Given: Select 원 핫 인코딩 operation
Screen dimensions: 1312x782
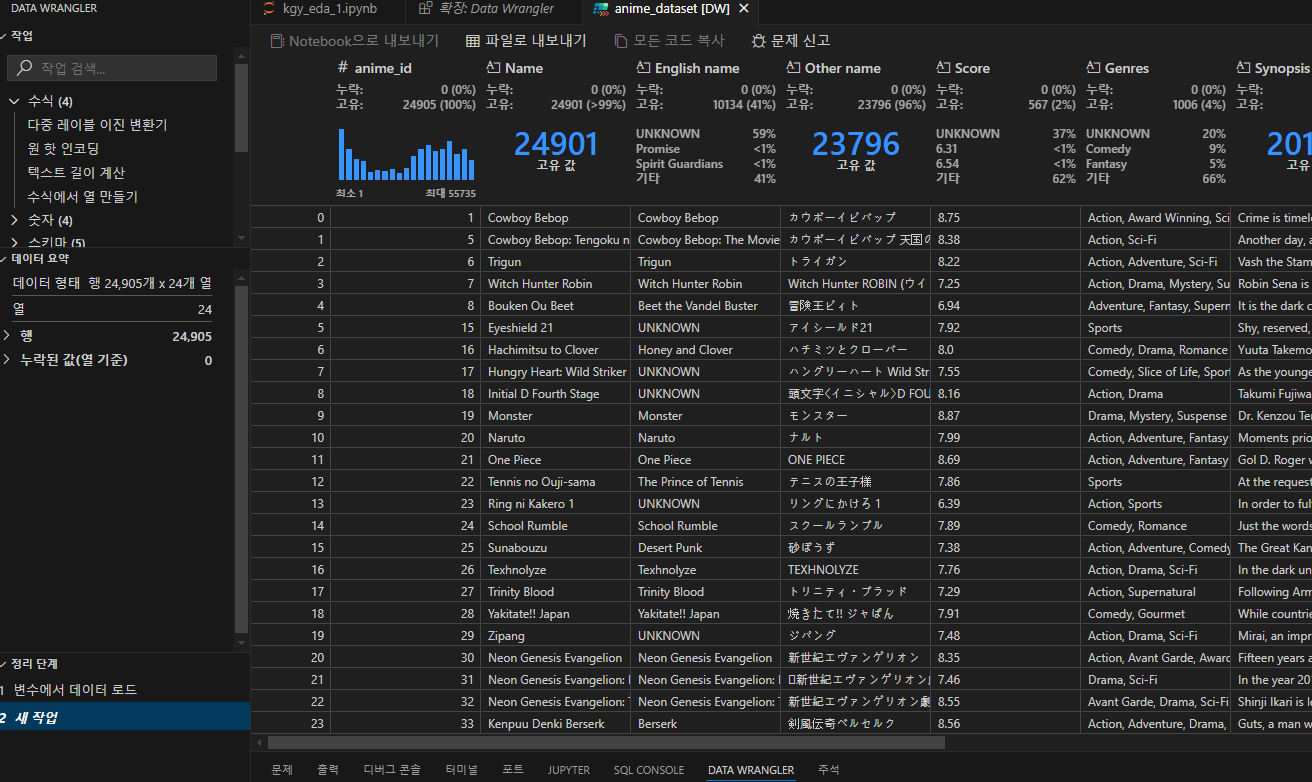Looking at the screenshot, I should point(63,149).
